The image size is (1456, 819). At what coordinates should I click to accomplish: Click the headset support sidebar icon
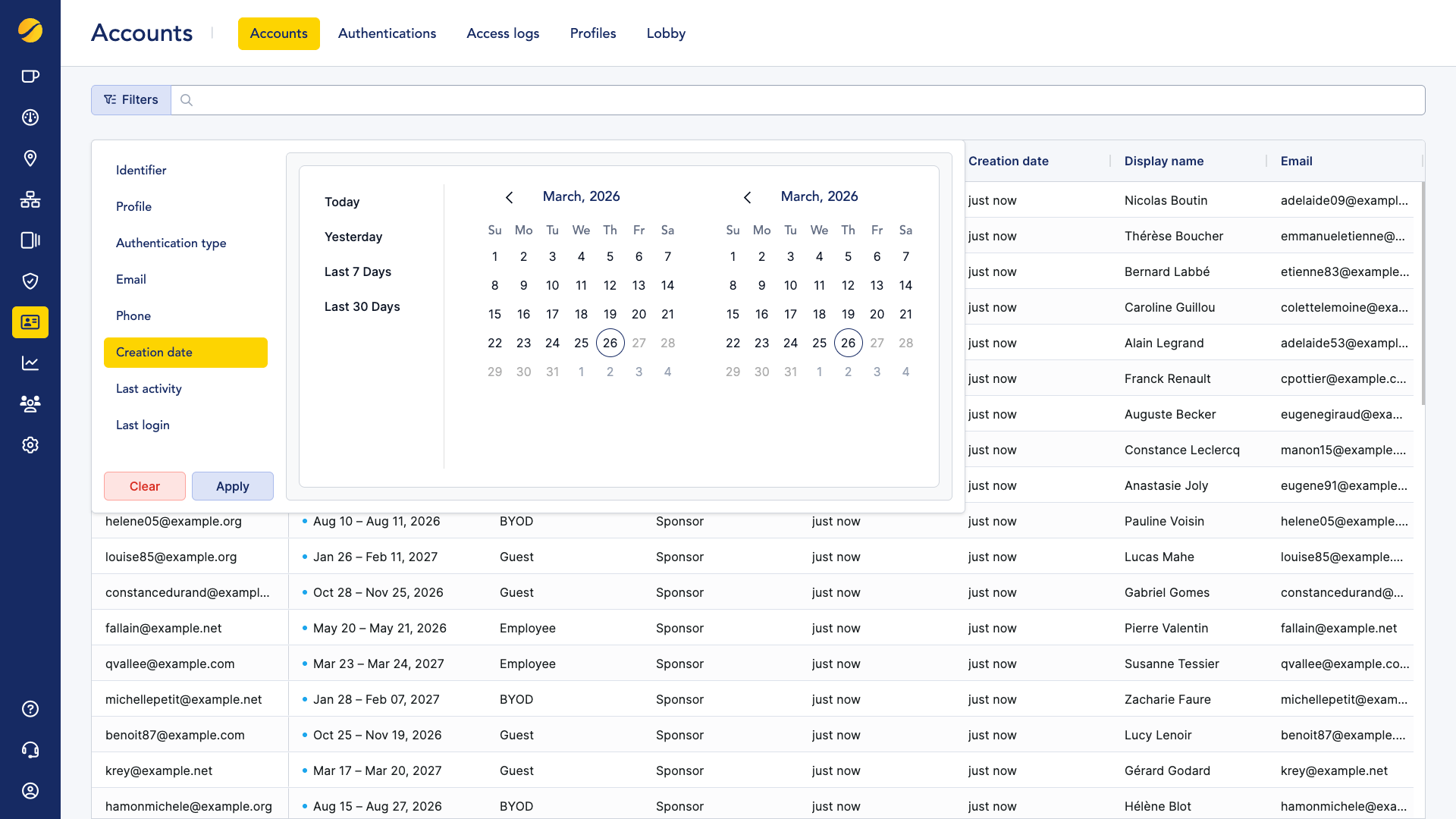[x=30, y=750]
